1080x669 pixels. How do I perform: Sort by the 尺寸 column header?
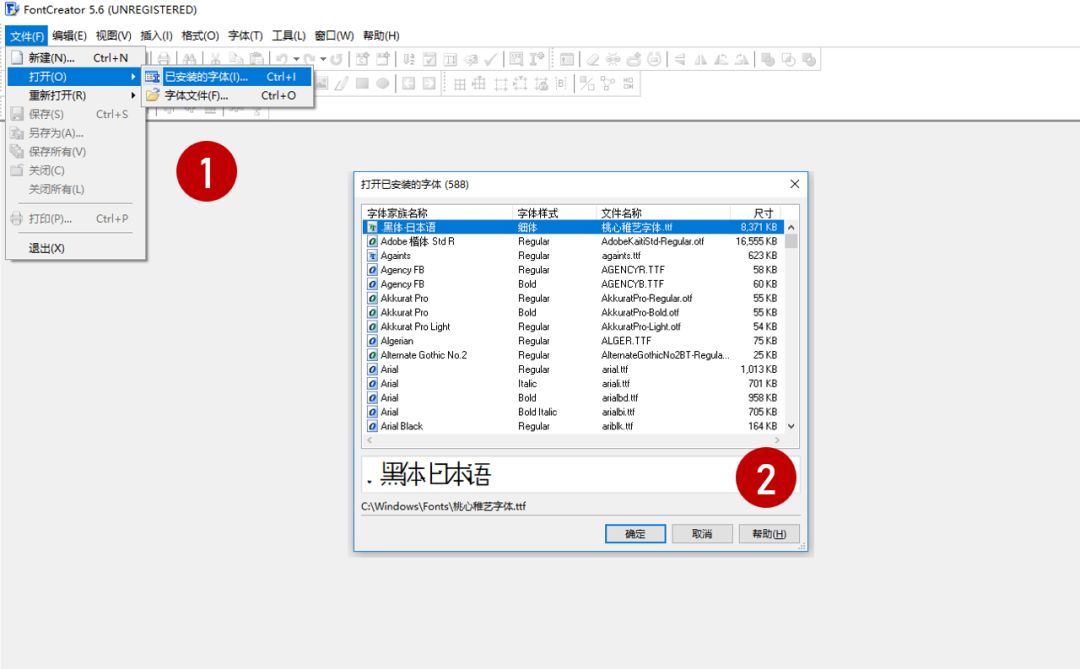tap(756, 213)
